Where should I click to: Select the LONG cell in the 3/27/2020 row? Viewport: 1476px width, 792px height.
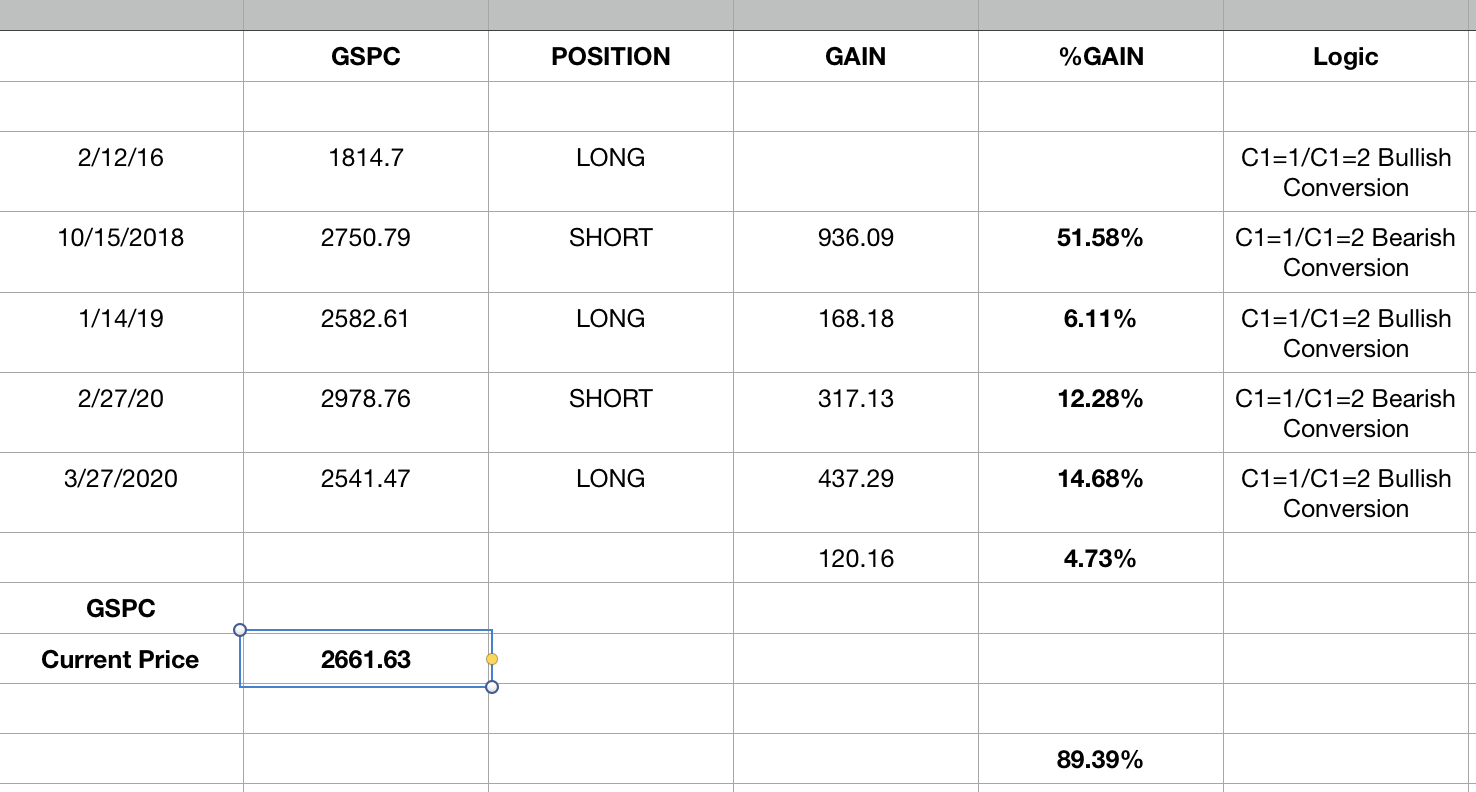pos(611,479)
